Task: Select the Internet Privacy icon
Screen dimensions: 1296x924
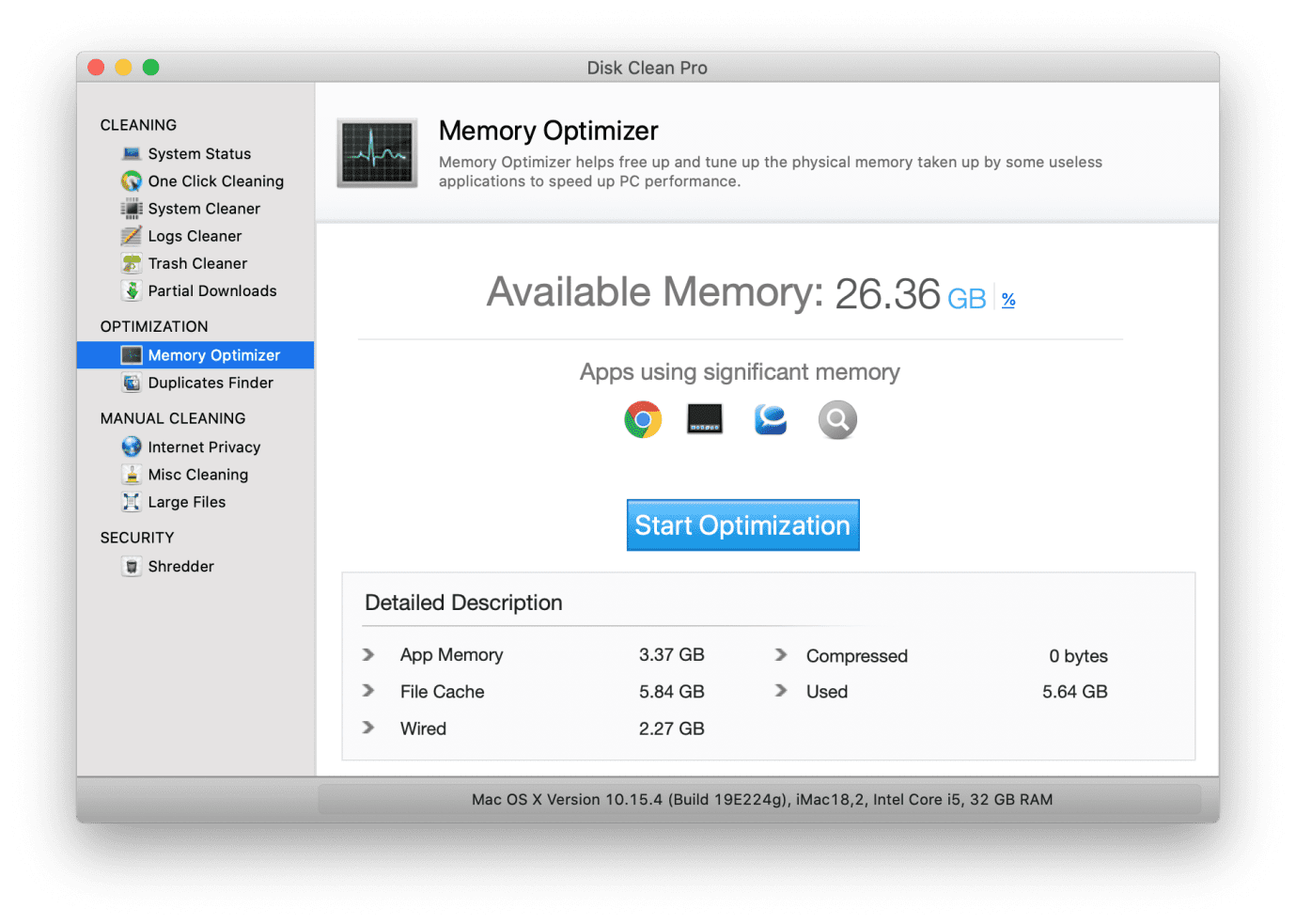Action: coord(131,446)
